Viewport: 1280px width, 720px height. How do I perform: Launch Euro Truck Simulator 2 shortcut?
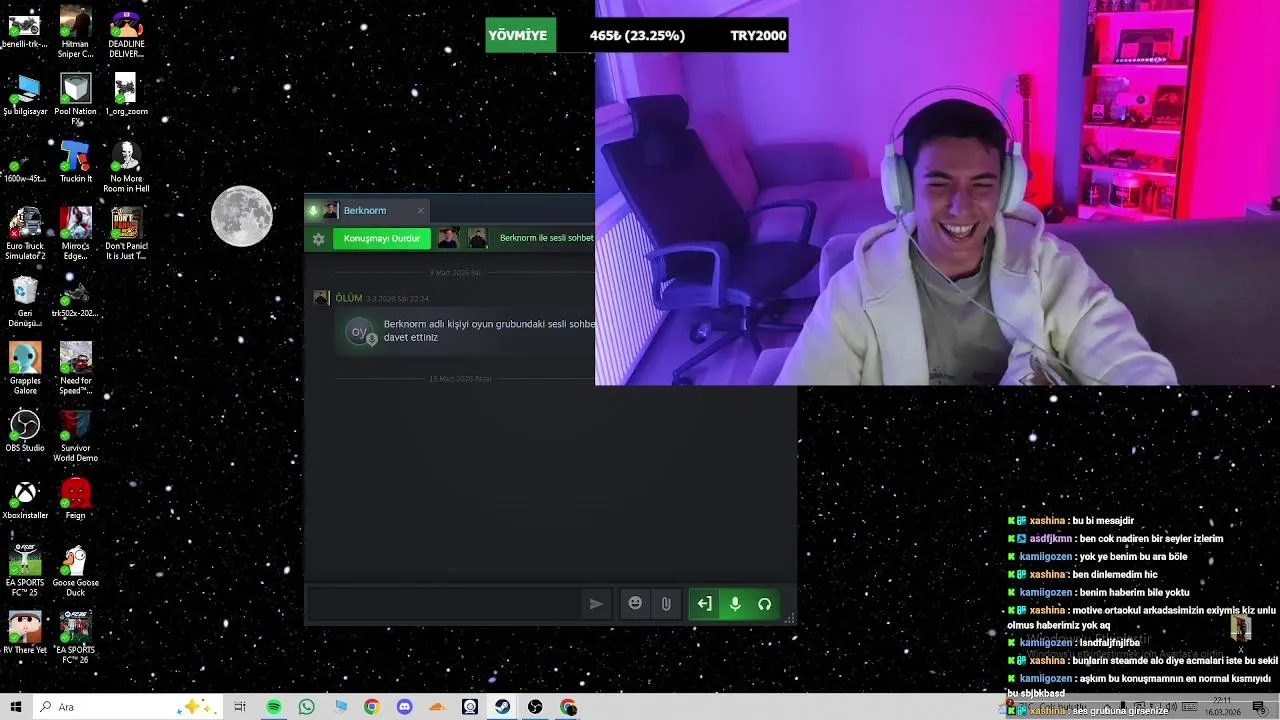point(25,234)
